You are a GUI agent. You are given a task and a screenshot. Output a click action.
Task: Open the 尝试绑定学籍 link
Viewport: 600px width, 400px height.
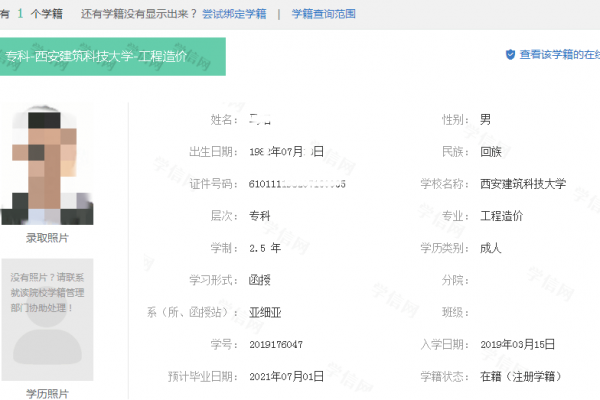234,15
